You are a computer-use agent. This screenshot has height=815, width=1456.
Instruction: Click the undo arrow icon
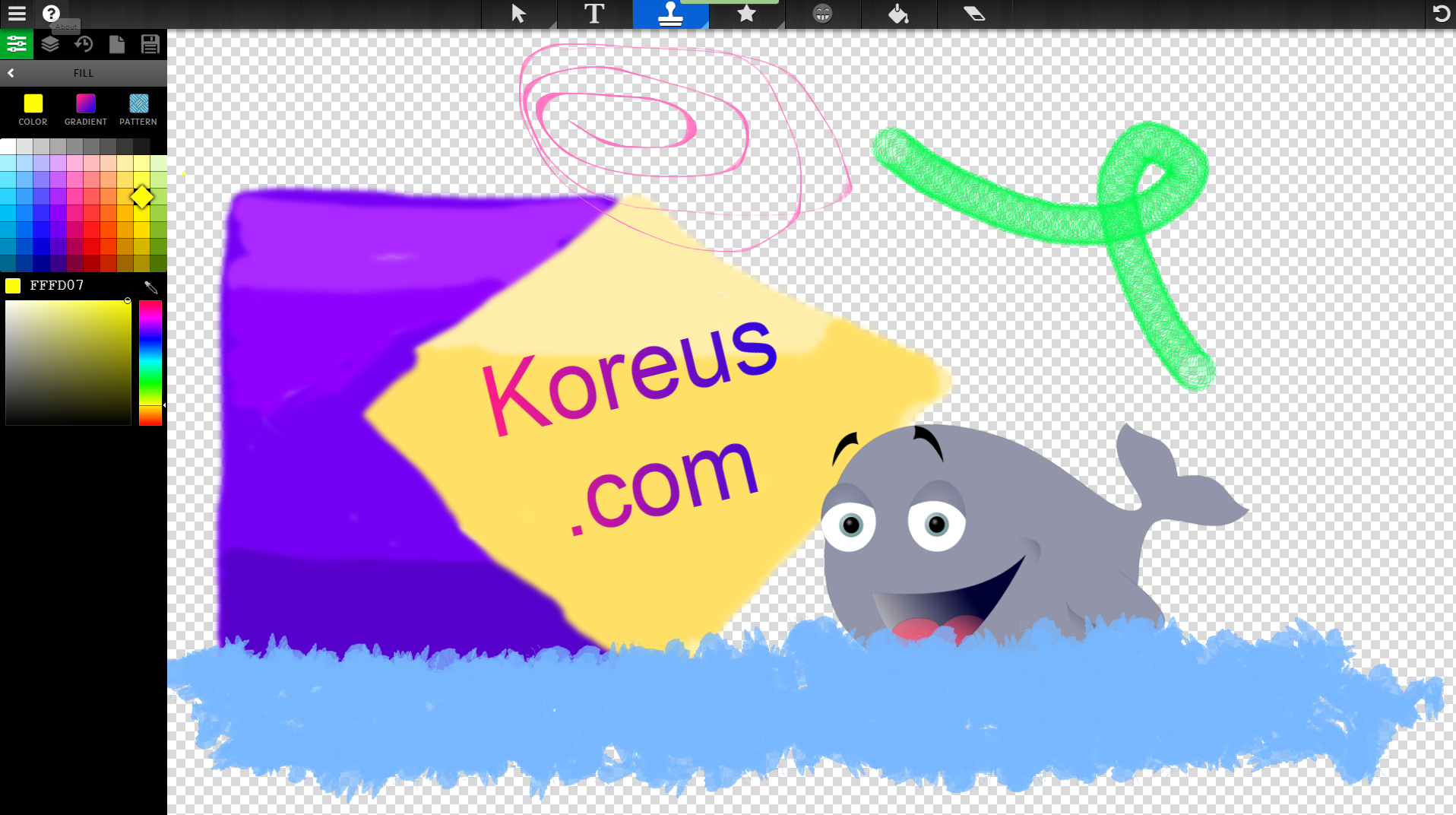1441,14
